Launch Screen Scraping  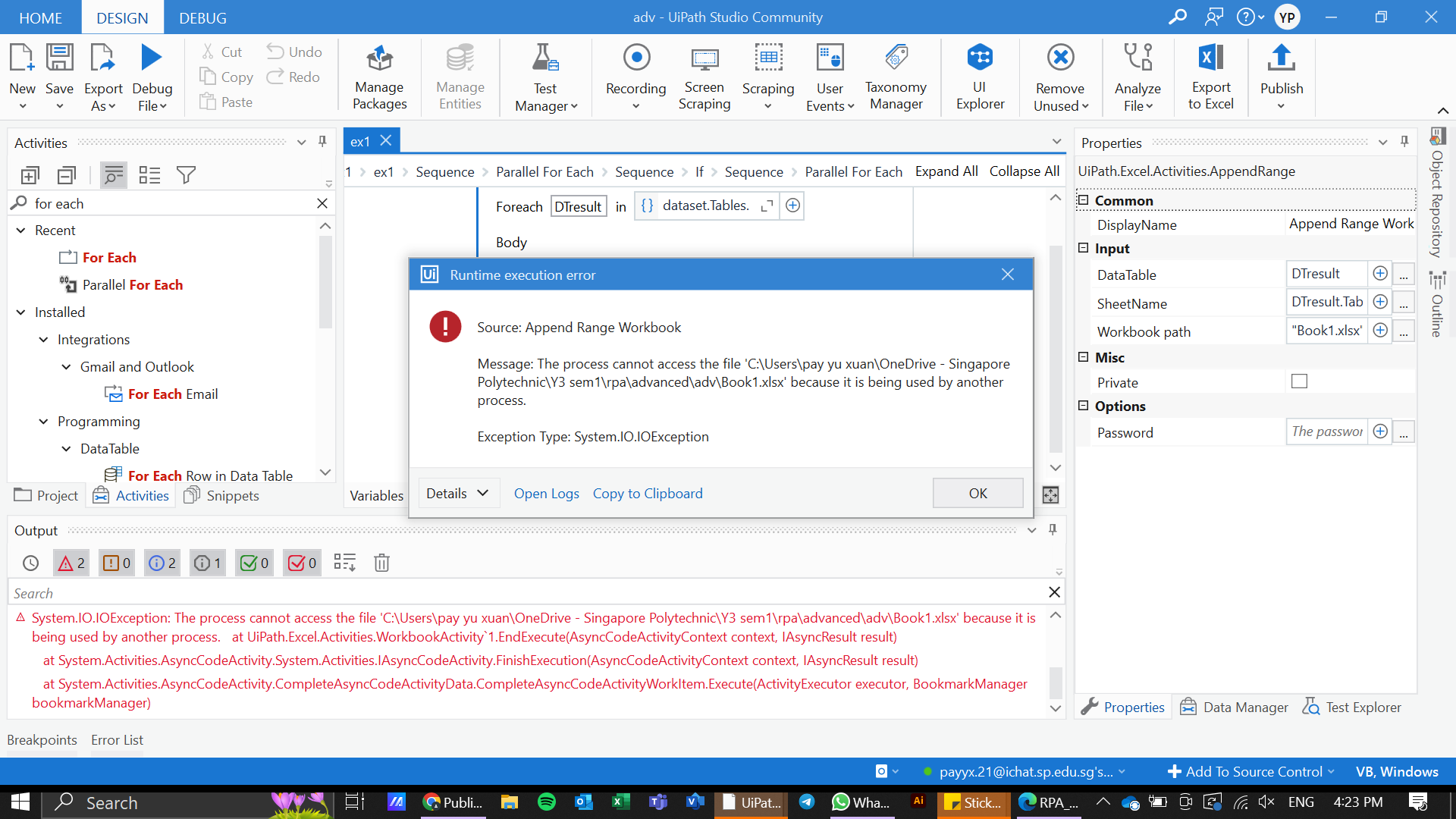point(704,77)
